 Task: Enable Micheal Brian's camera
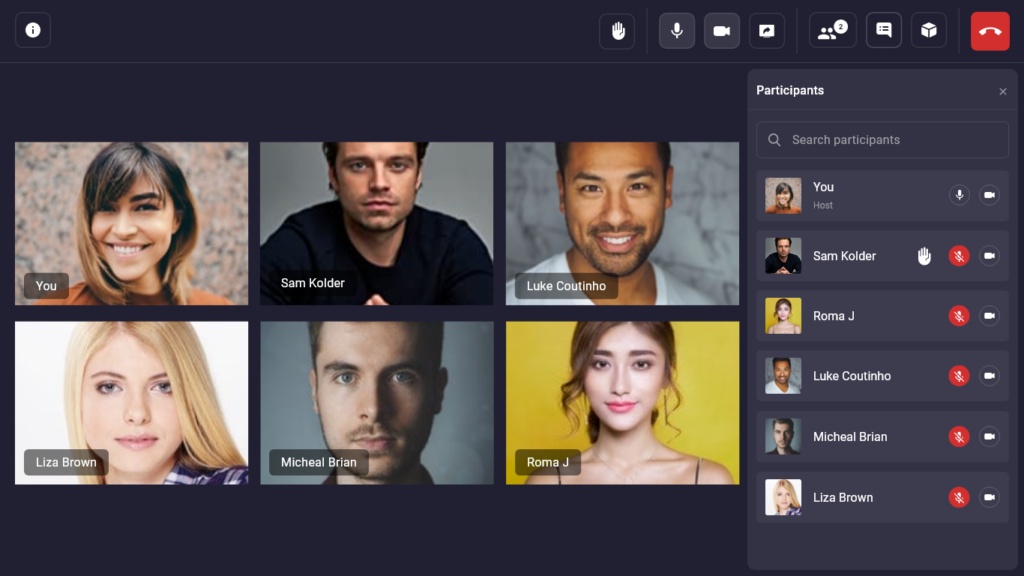point(989,437)
